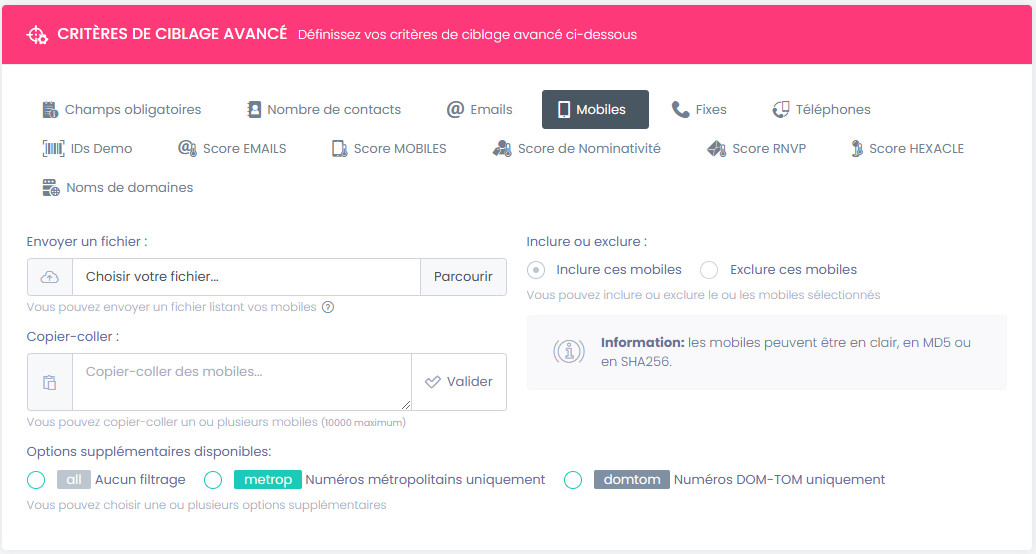Select Inclure ces mobiles radio option
Viewport: 1036px width, 554px height.
pyautogui.click(x=536, y=270)
